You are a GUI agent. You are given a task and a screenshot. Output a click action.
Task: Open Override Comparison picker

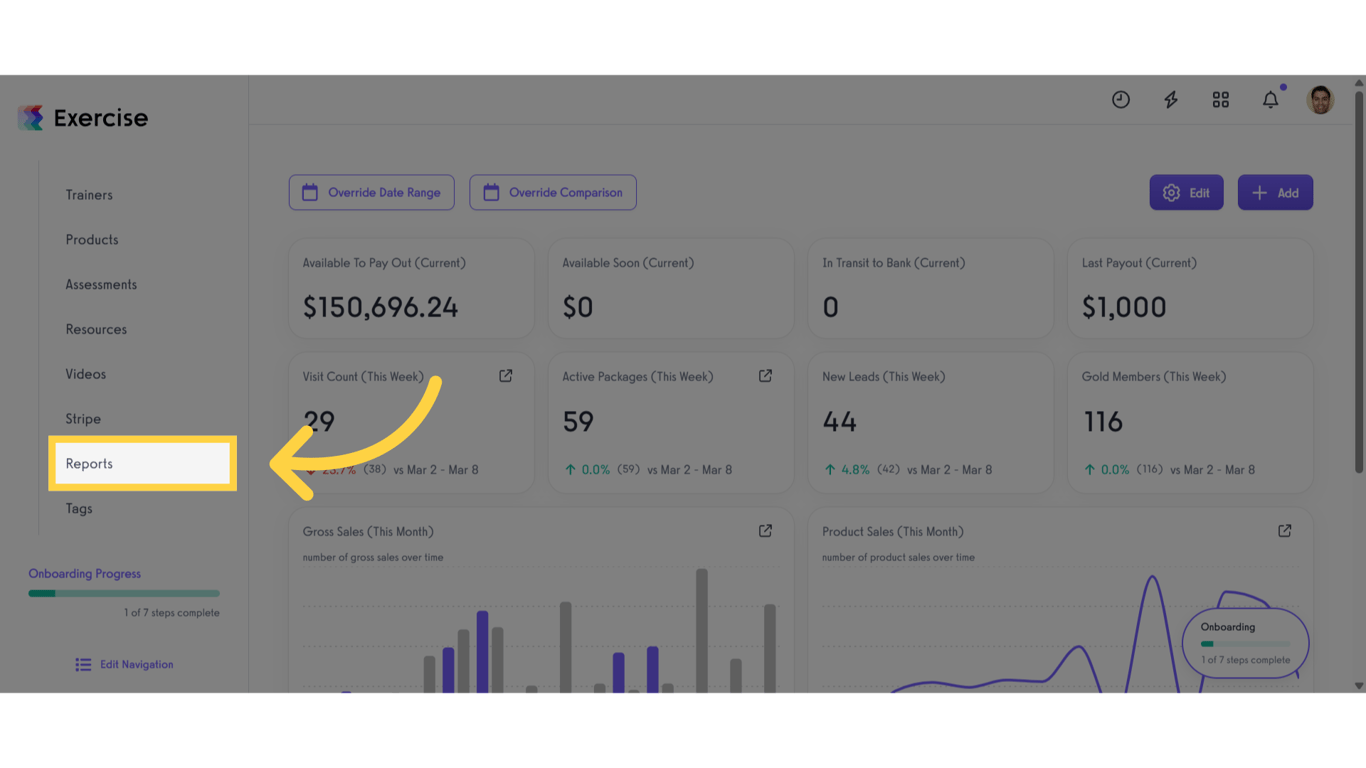click(x=553, y=193)
